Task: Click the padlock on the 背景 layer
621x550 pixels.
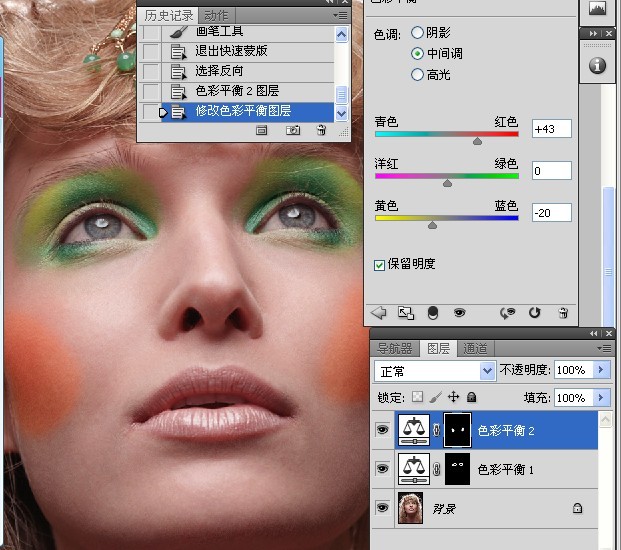Action: pyautogui.click(x=577, y=508)
